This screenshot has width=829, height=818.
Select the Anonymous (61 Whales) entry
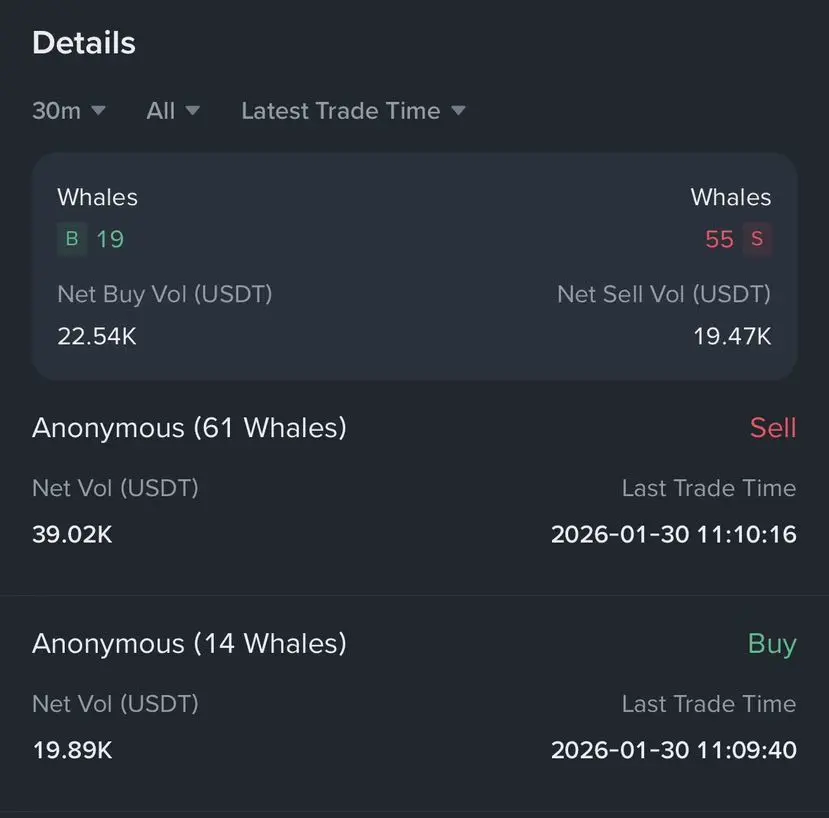(x=189, y=428)
